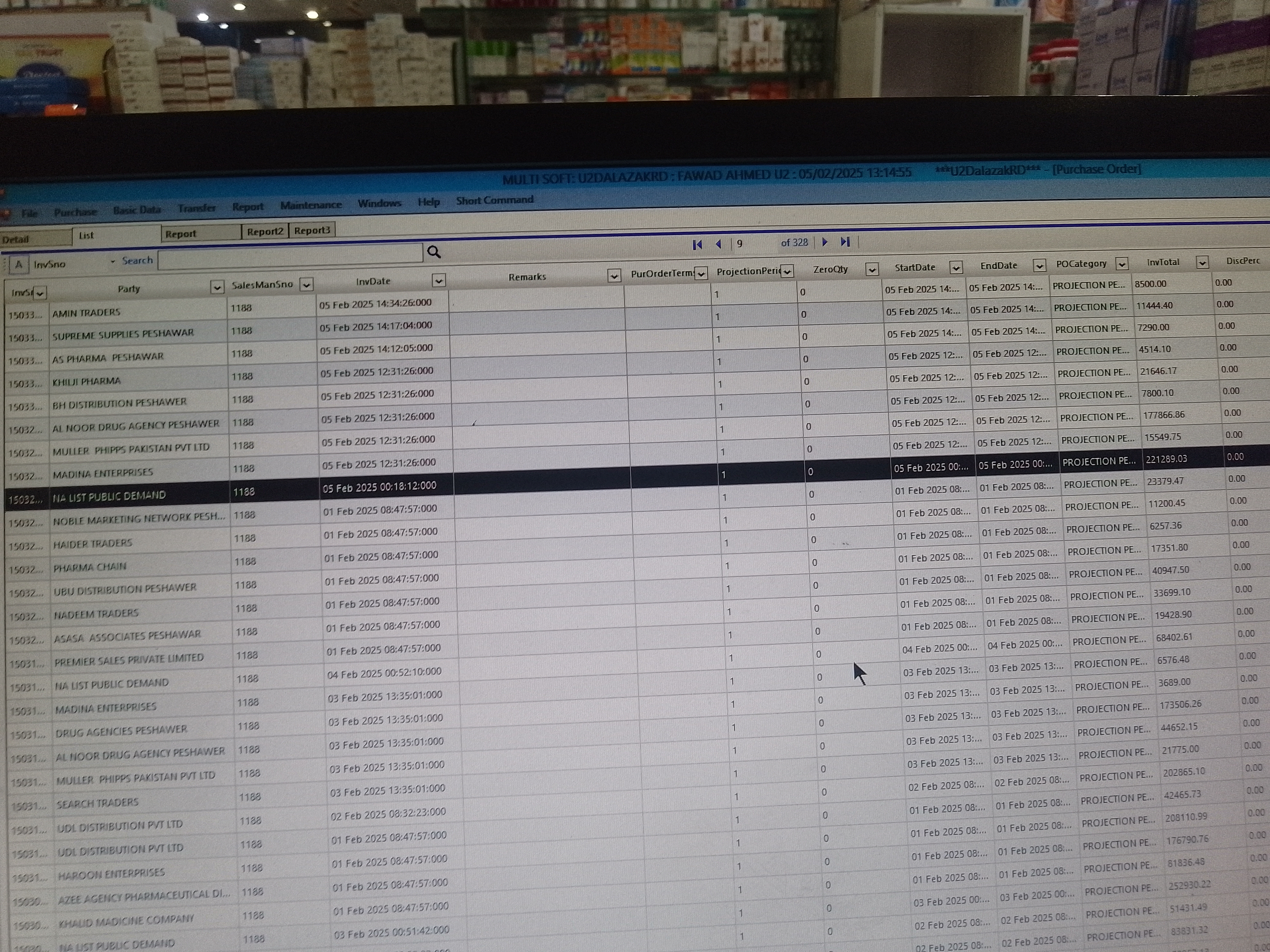
Task: Go to previous record arrow
Action: [718, 244]
